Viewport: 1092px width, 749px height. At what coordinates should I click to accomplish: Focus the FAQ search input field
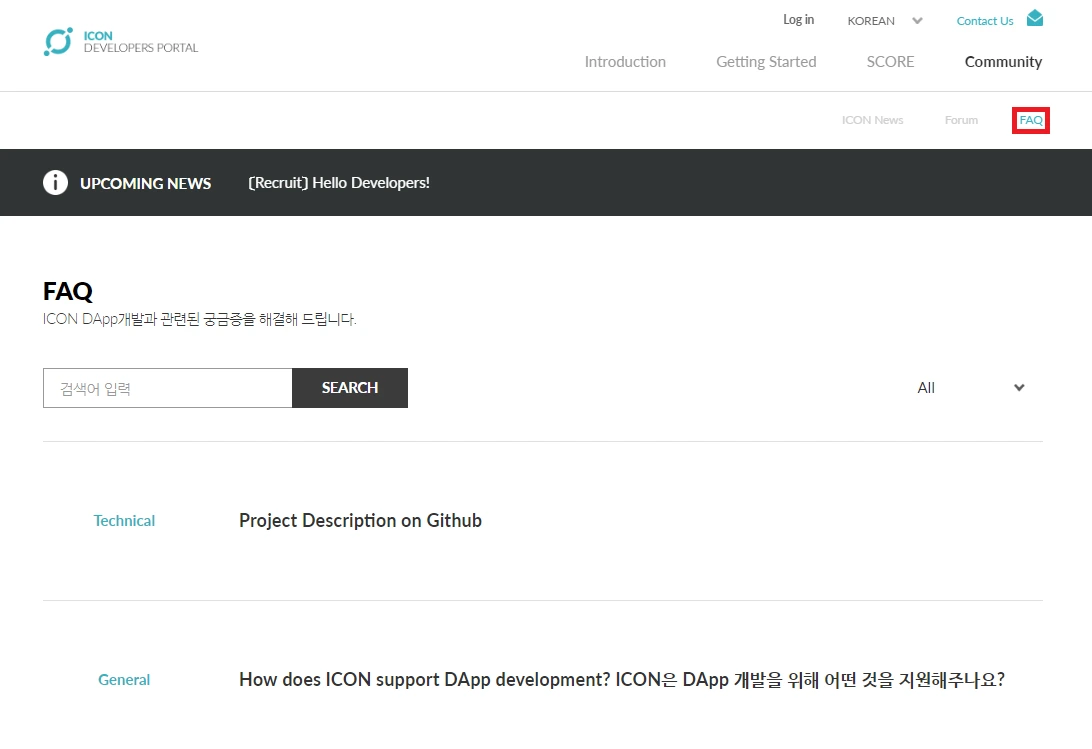click(168, 388)
